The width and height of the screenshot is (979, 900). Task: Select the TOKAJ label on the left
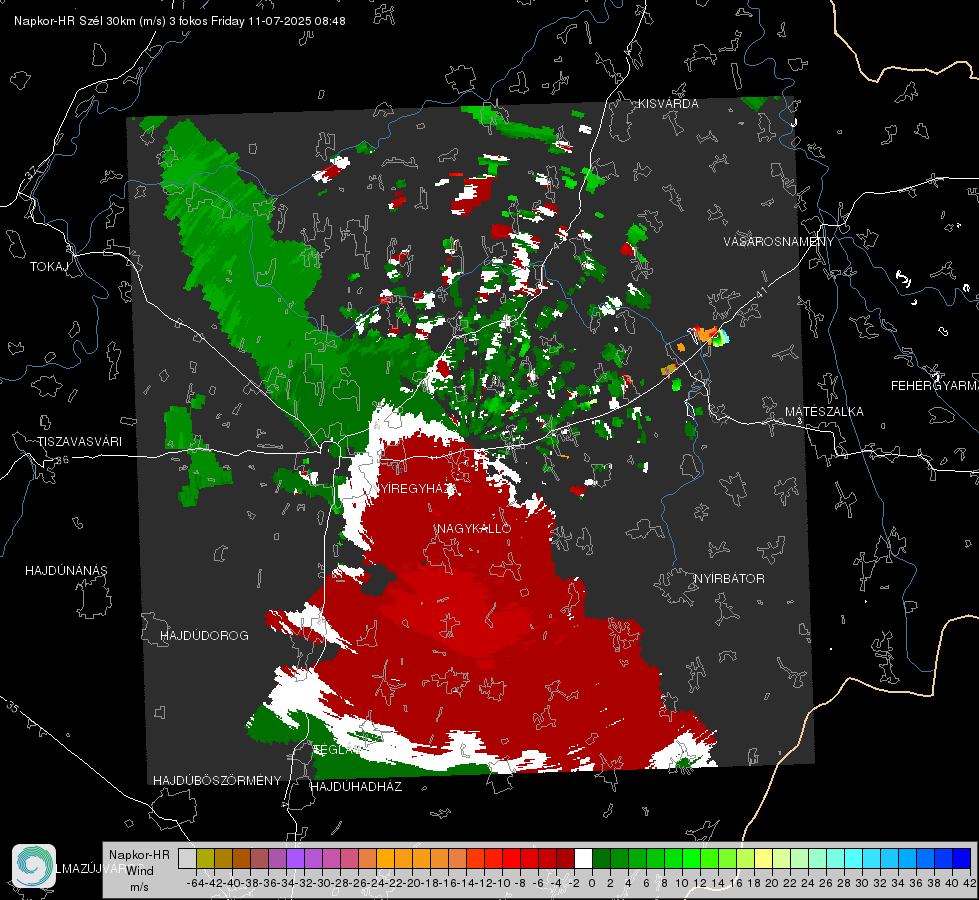[49, 267]
